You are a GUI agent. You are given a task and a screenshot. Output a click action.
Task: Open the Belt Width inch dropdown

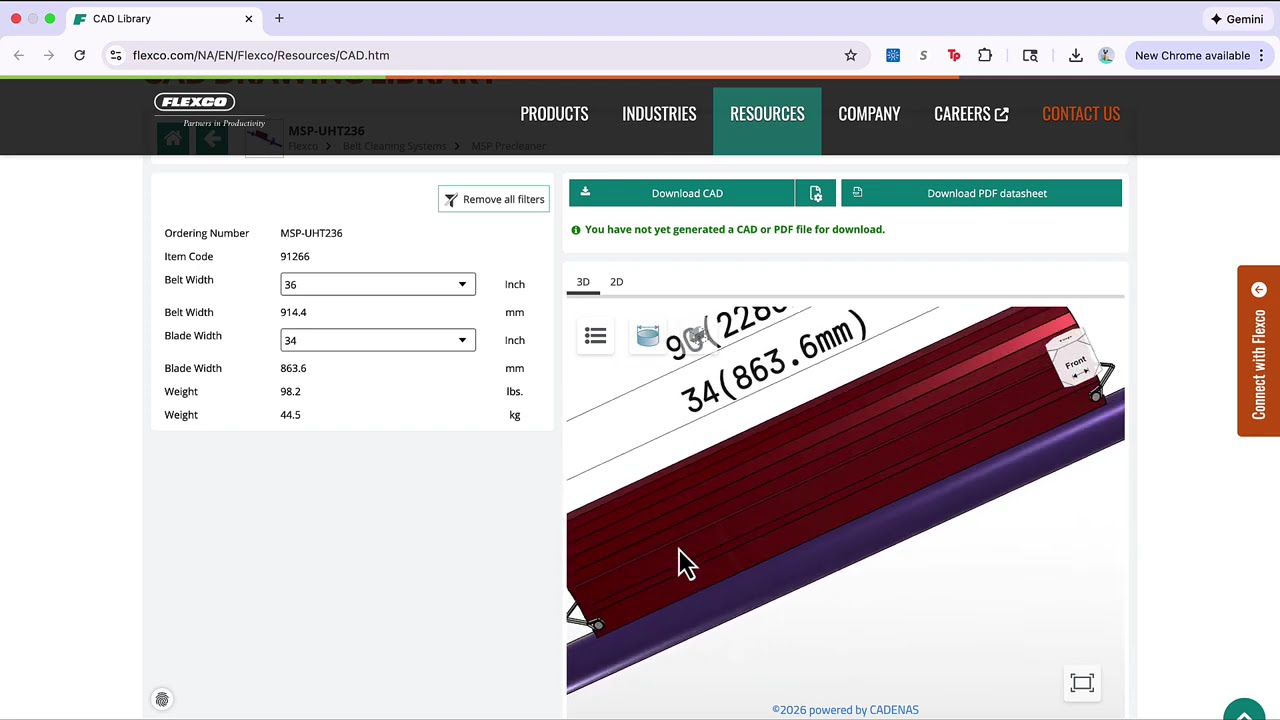[378, 284]
